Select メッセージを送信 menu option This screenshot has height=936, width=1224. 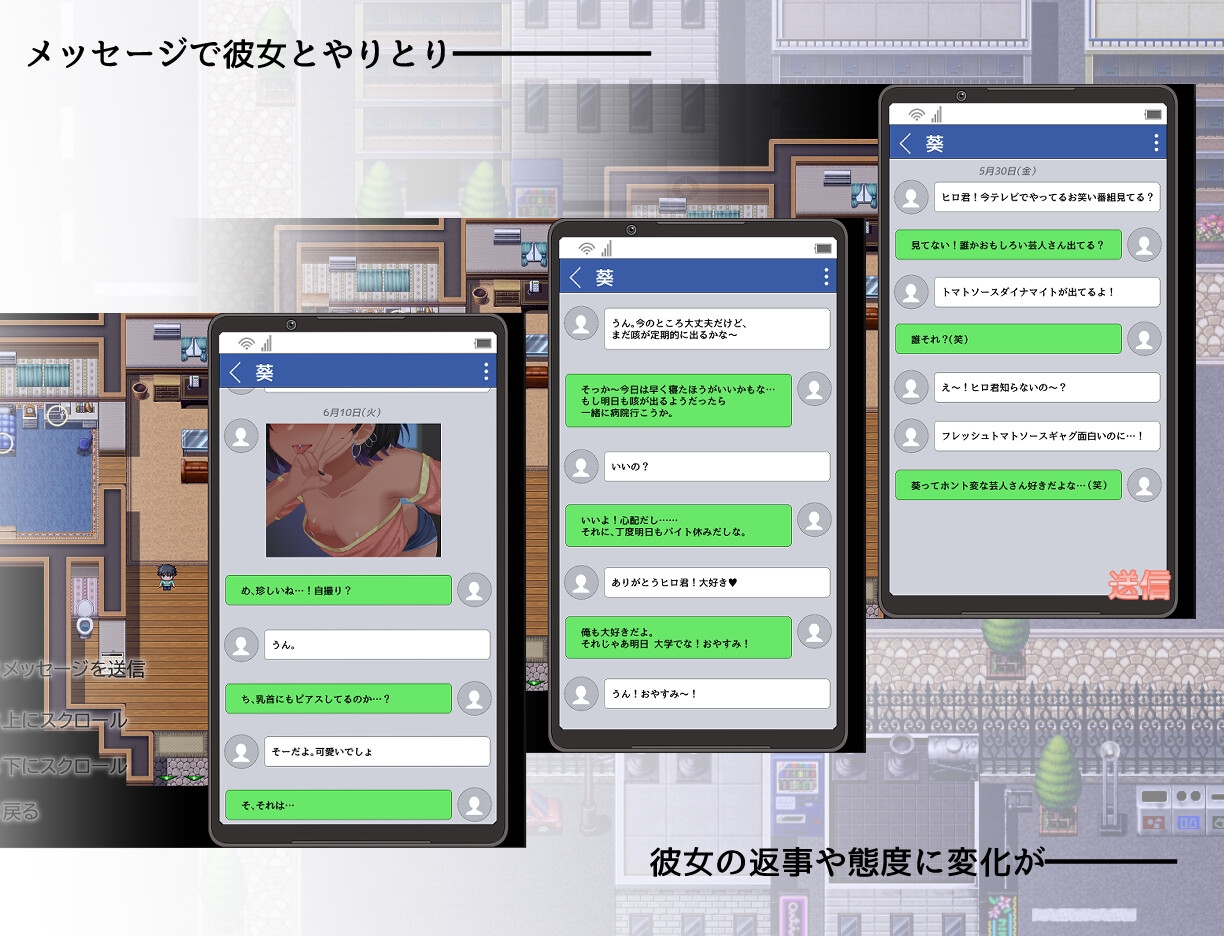pos(72,669)
